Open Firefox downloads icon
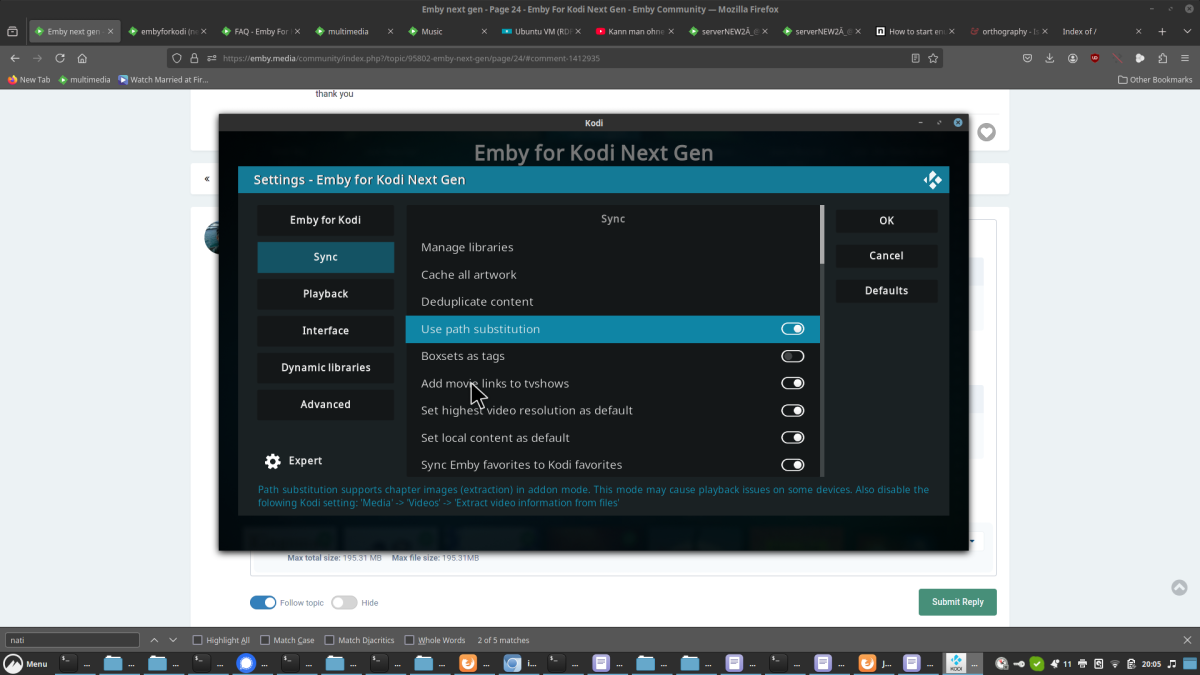1200x675 pixels. click(x=1050, y=58)
